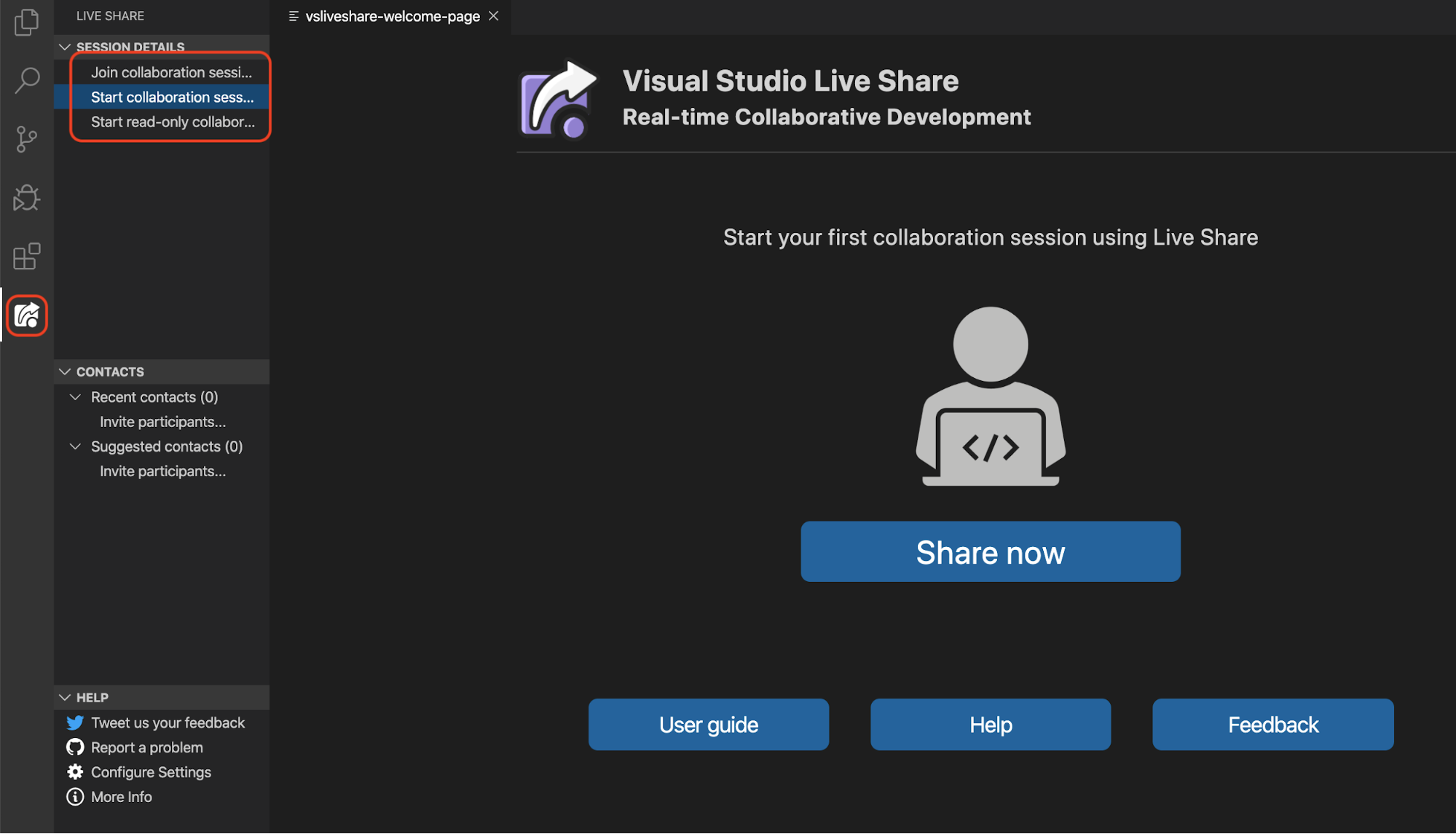1456x834 pixels.
Task: Click the developer with laptop illustration
Action: [x=991, y=396]
